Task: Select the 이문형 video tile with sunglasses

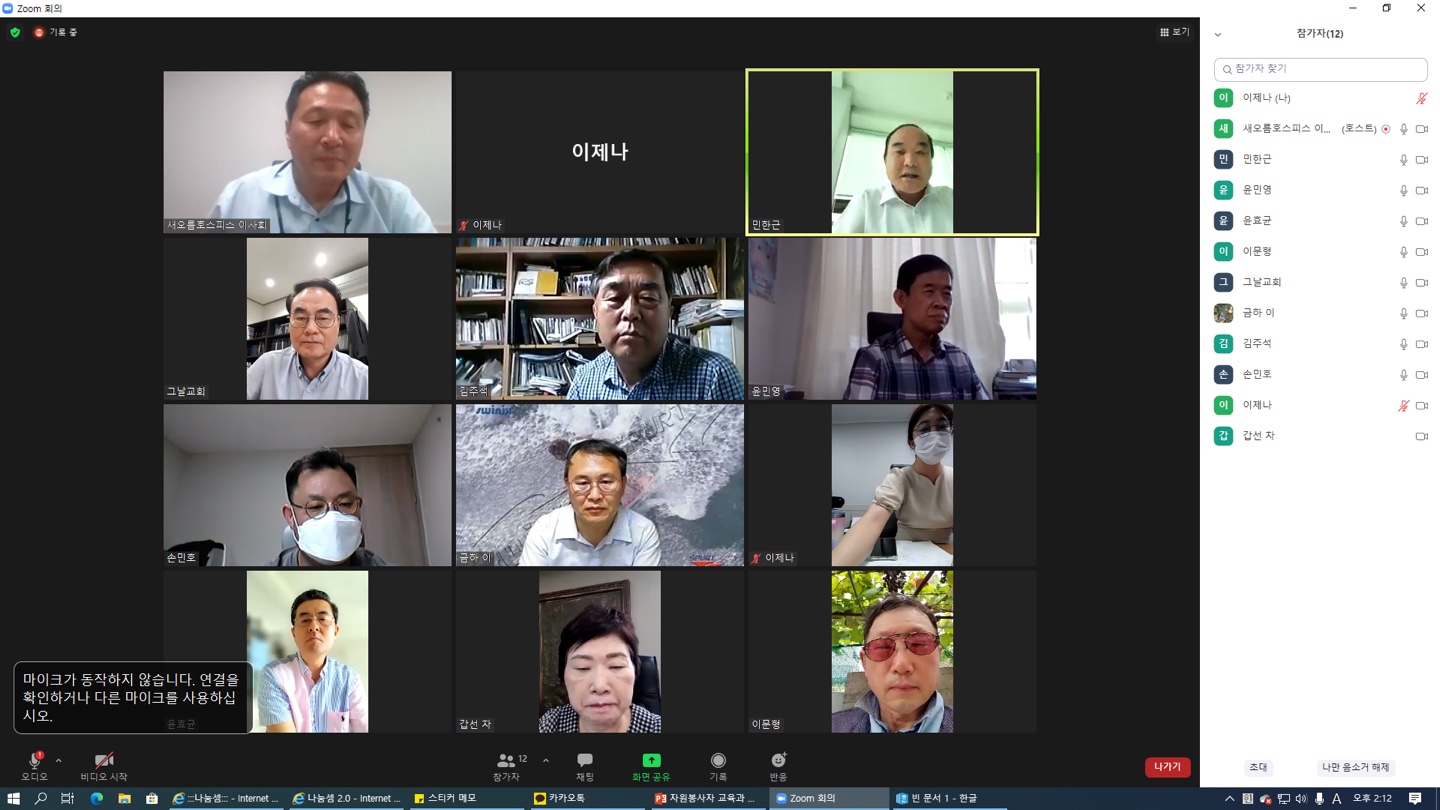Action: point(892,652)
